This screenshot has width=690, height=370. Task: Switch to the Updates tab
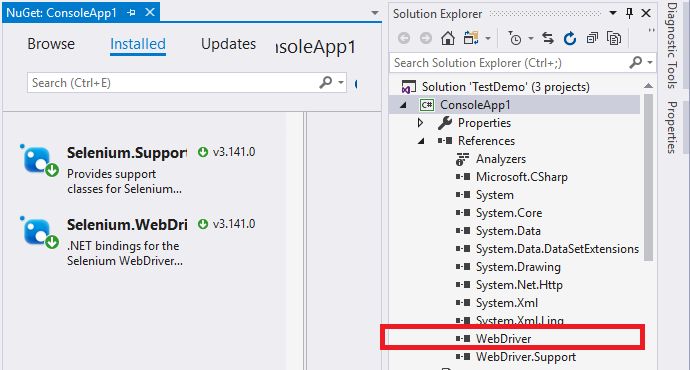(x=228, y=44)
